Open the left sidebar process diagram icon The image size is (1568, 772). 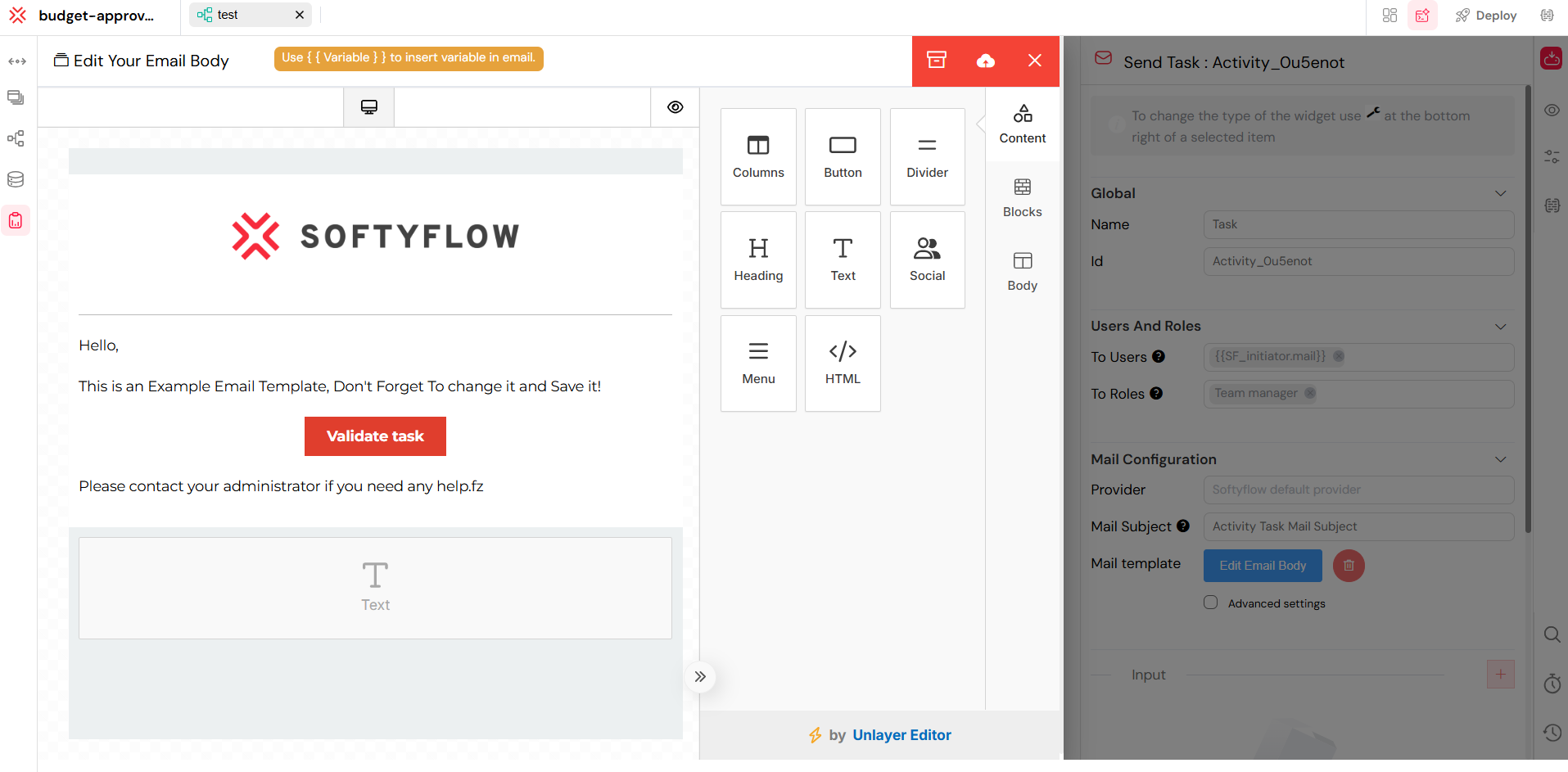(16, 138)
